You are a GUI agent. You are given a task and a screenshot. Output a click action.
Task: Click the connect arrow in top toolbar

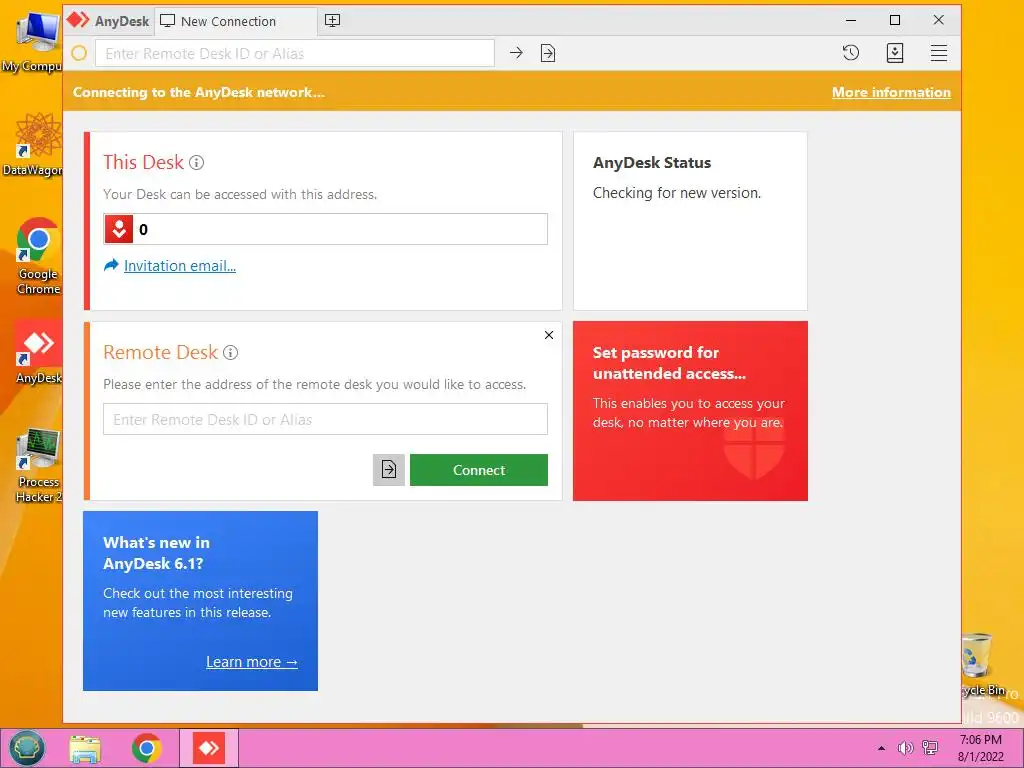coord(516,53)
